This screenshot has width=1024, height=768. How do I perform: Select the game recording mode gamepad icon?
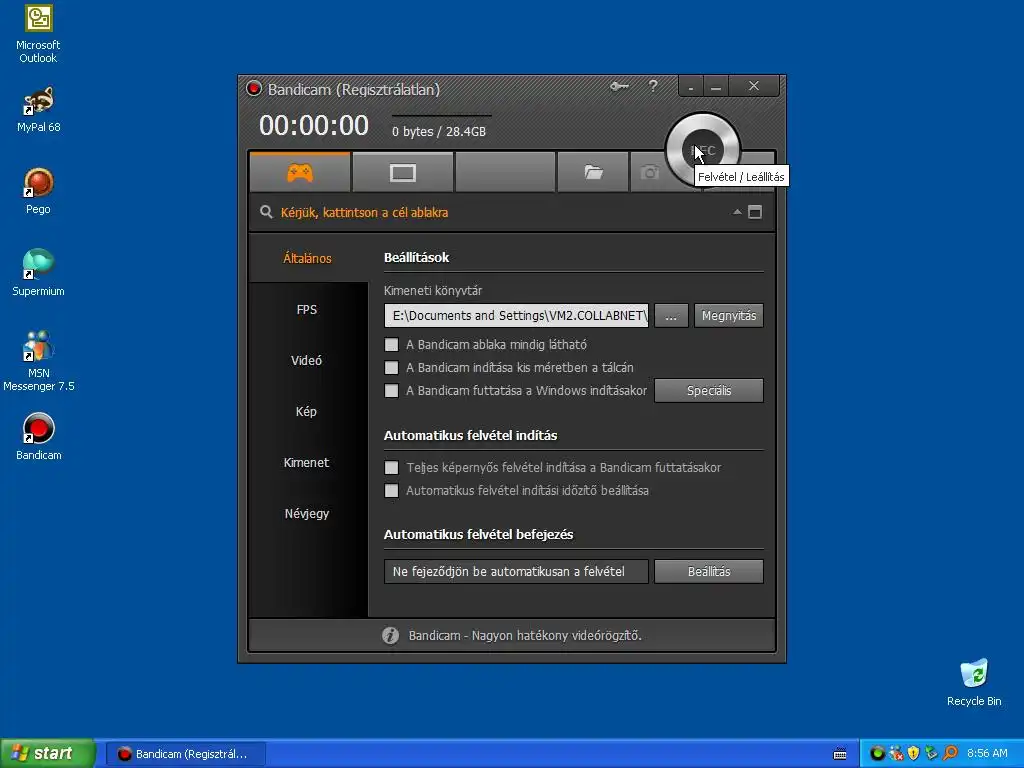300,172
